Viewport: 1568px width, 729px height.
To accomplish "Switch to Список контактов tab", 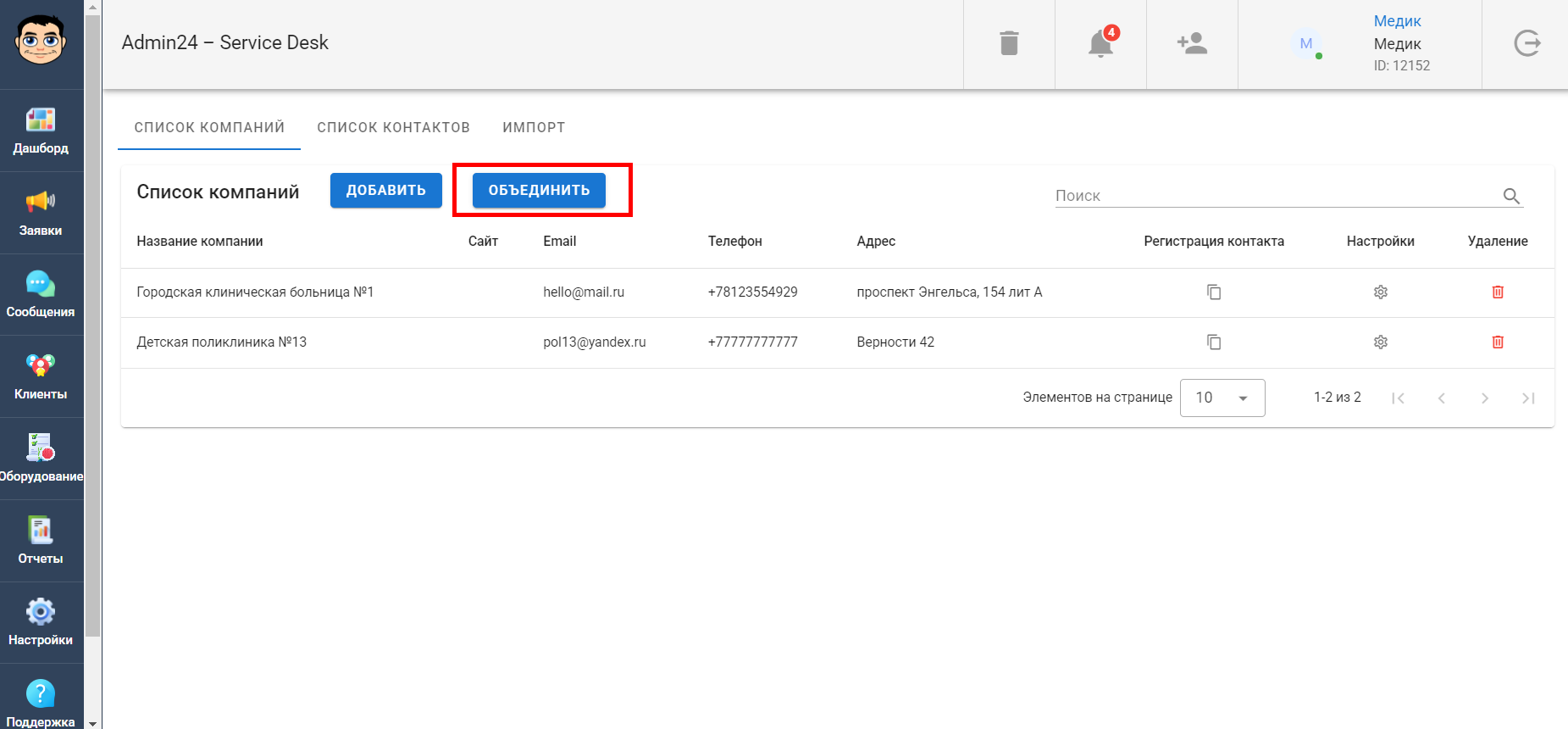I will pyautogui.click(x=393, y=127).
